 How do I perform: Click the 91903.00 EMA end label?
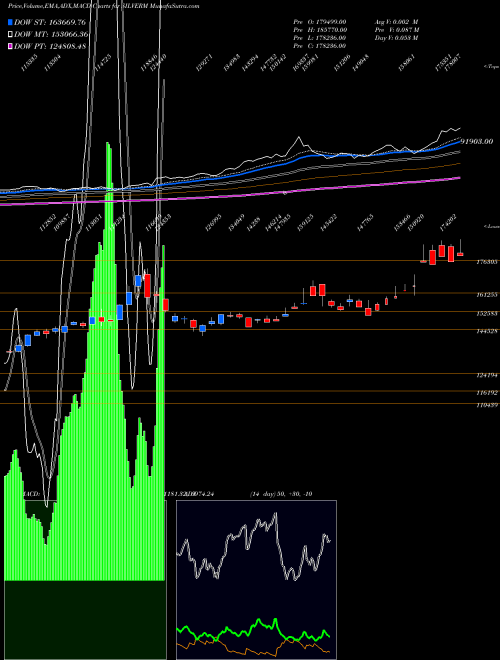[476, 141]
